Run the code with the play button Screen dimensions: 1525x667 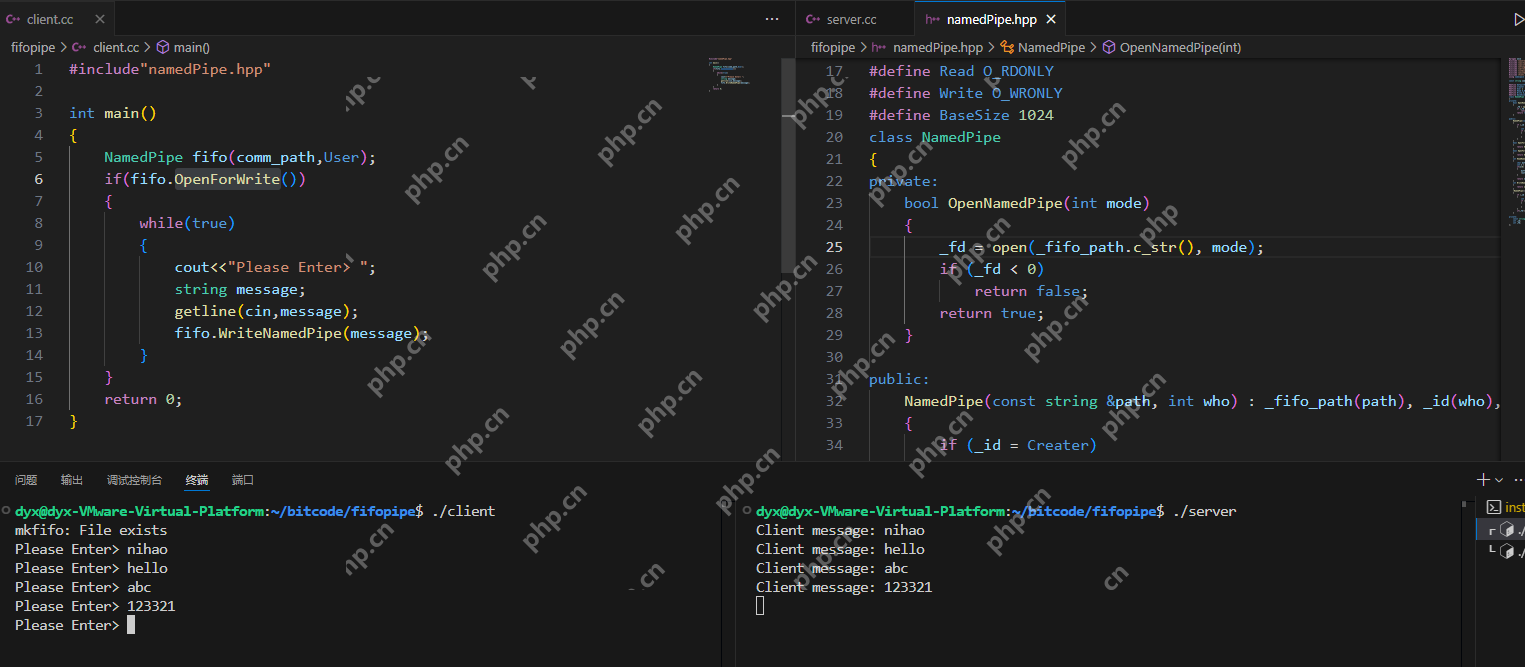coord(1519,19)
